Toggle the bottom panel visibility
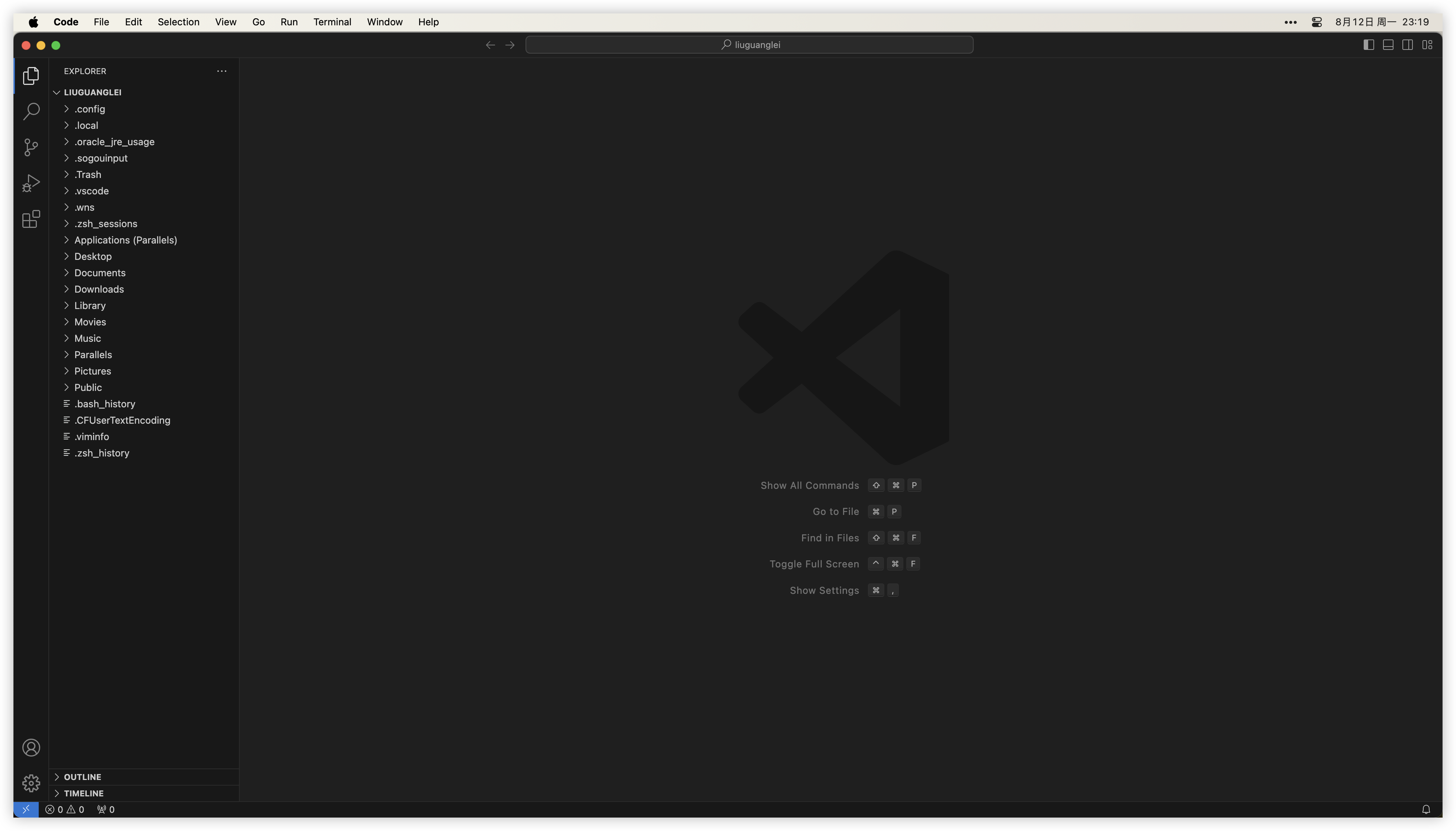Viewport: 1456px width, 831px height. (1388, 45)
